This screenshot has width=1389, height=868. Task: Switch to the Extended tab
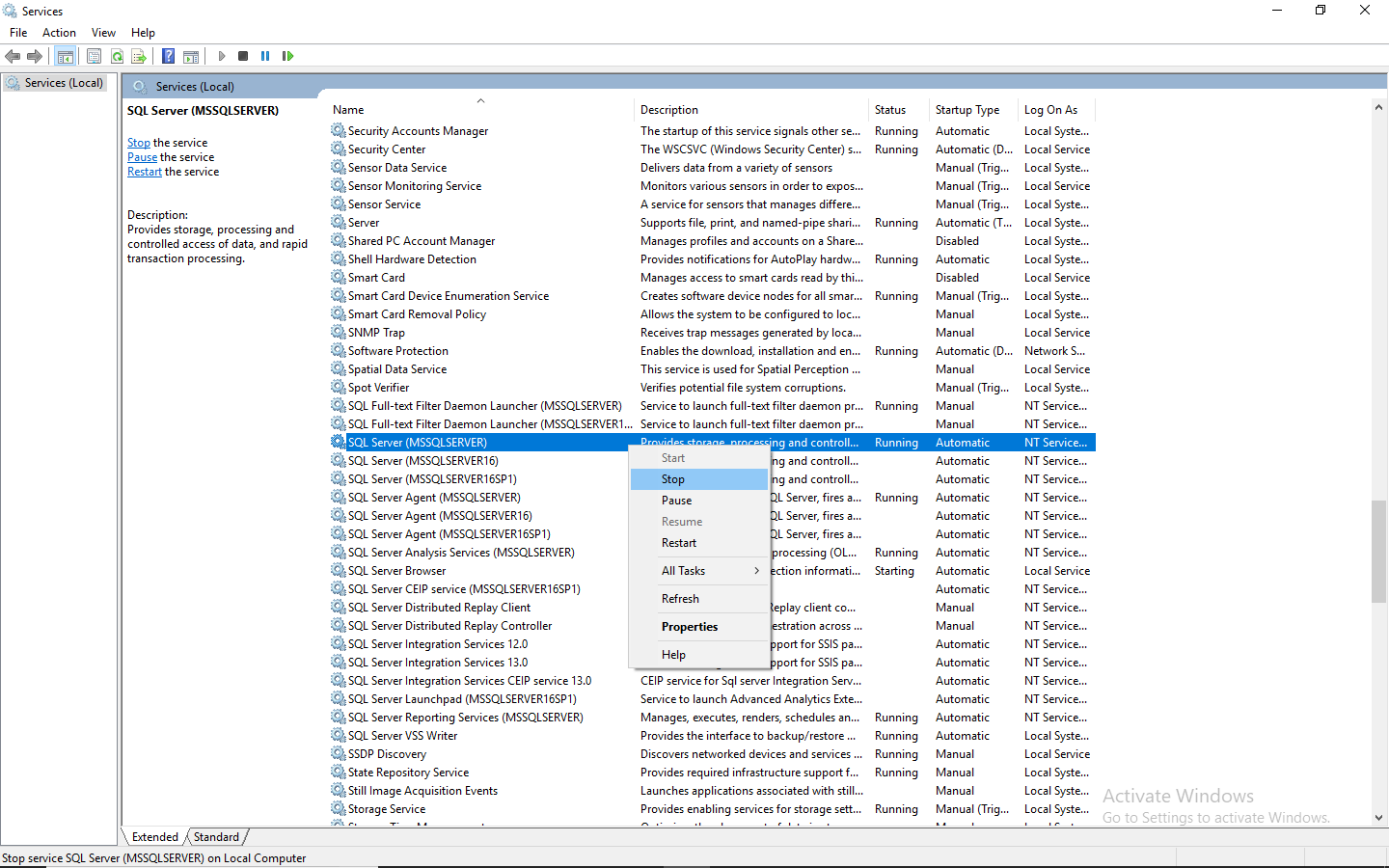pyautogui.click(x=155, y=837)
